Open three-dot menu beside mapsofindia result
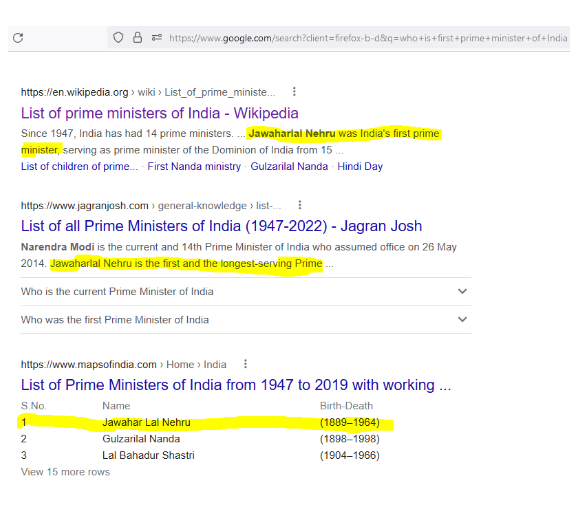The width and height of the screenshot is (584, 510). pos(245,364)
